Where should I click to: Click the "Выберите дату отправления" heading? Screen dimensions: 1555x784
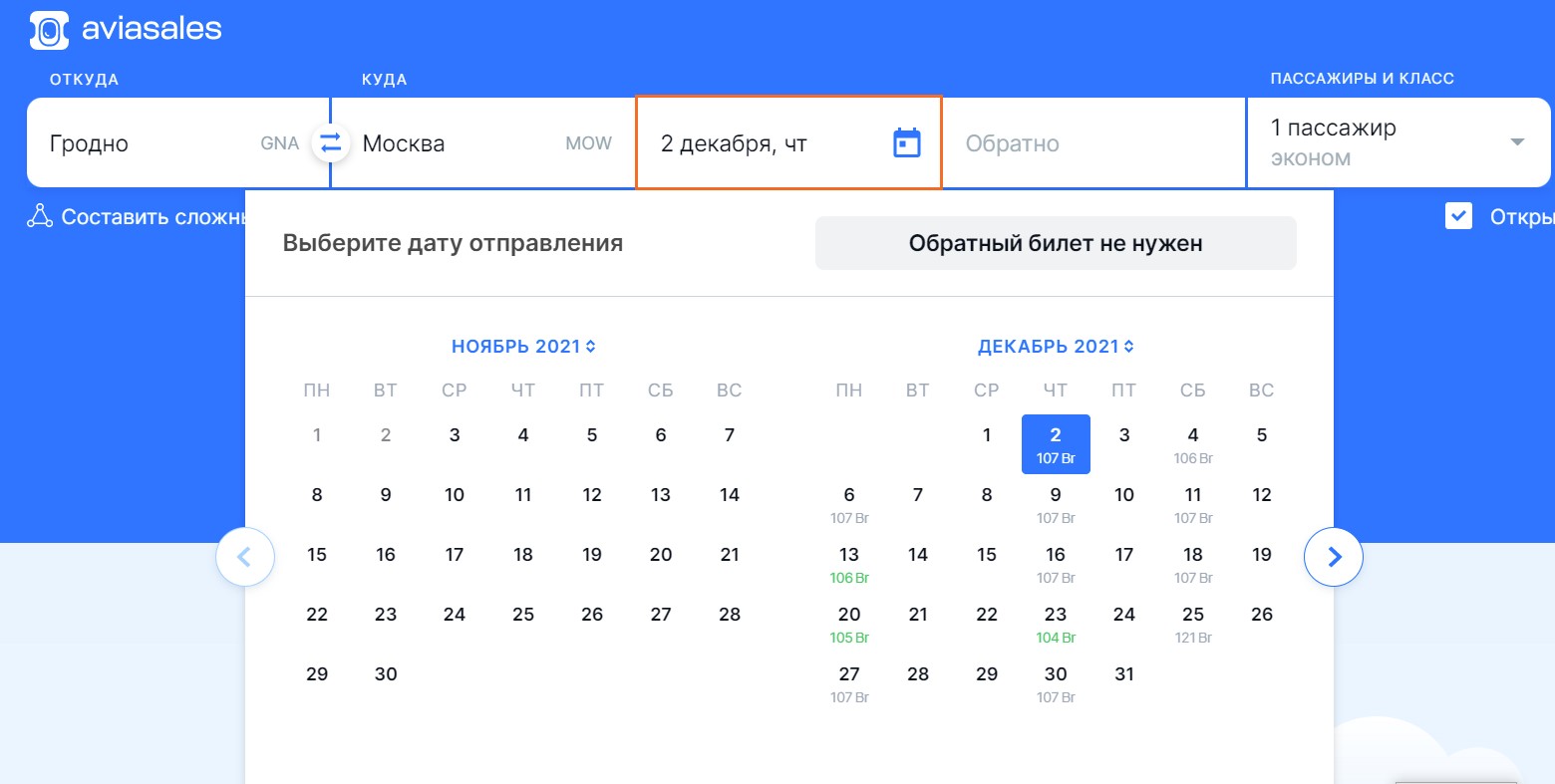tap(453, 243)
